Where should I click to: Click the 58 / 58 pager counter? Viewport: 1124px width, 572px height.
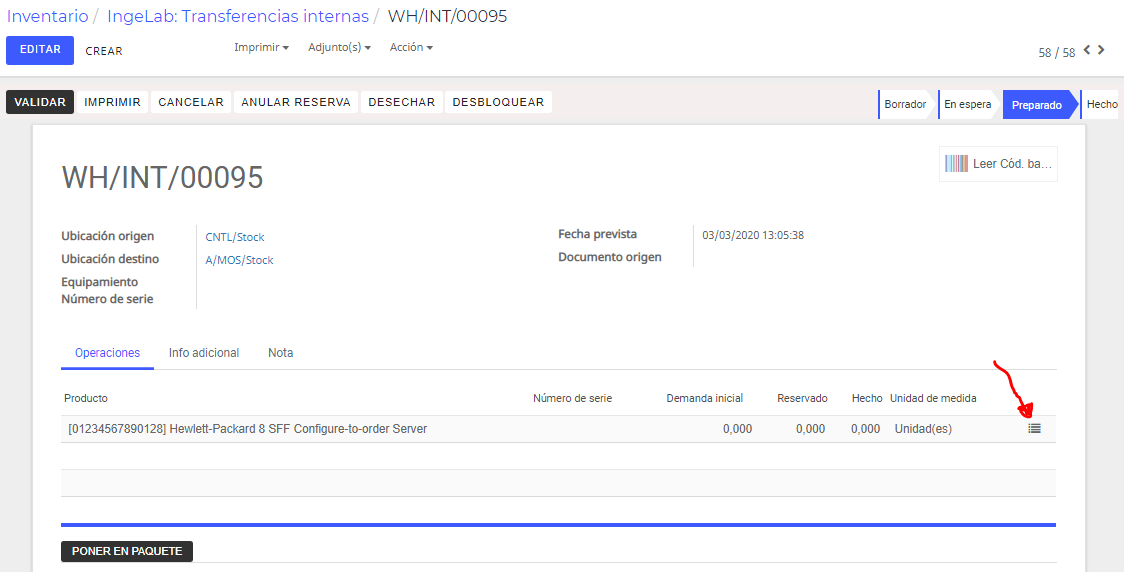click(1057, 52)
